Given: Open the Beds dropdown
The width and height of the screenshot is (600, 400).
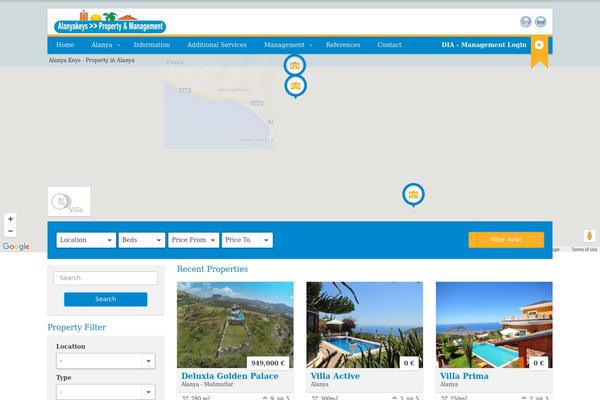Looking at the screenshot, I should (142, 240).
